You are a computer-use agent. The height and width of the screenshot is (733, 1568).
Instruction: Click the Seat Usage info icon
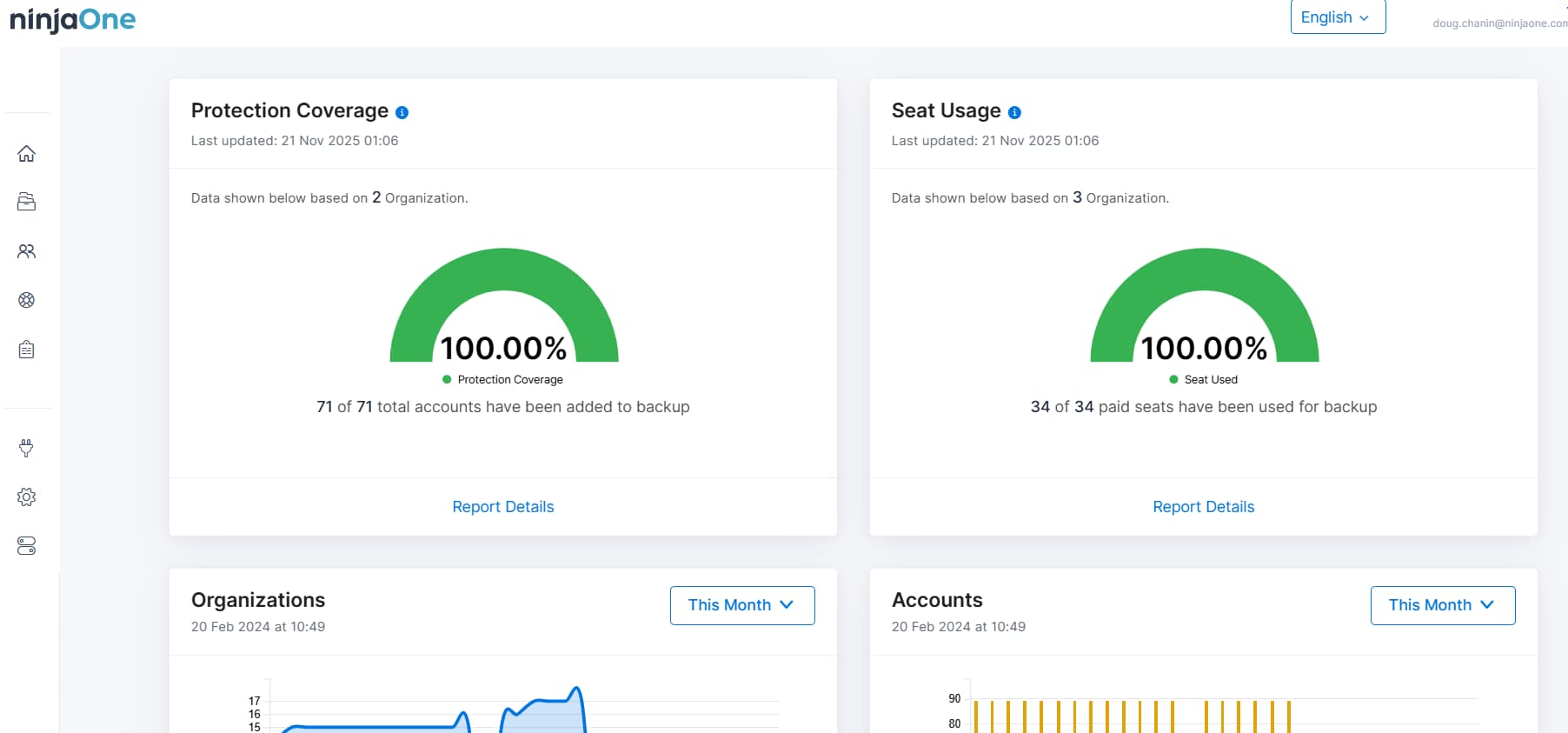pos(1014,112)
